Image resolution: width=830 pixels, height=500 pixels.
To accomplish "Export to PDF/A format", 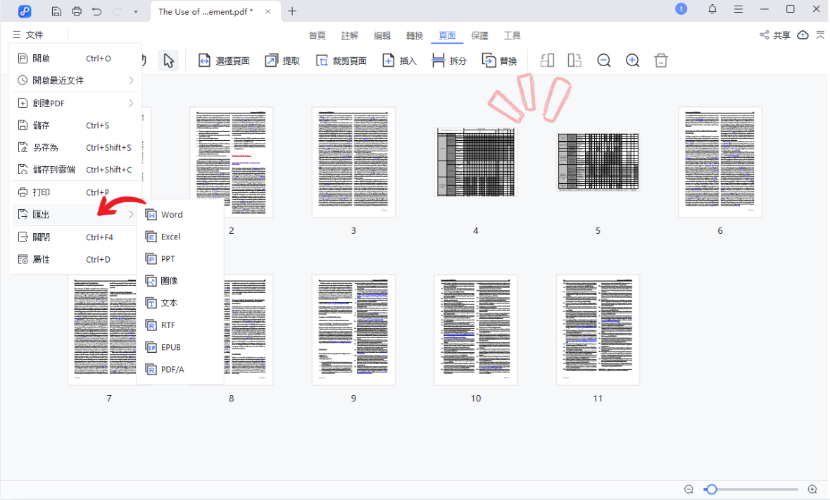I will coord(180,370).
